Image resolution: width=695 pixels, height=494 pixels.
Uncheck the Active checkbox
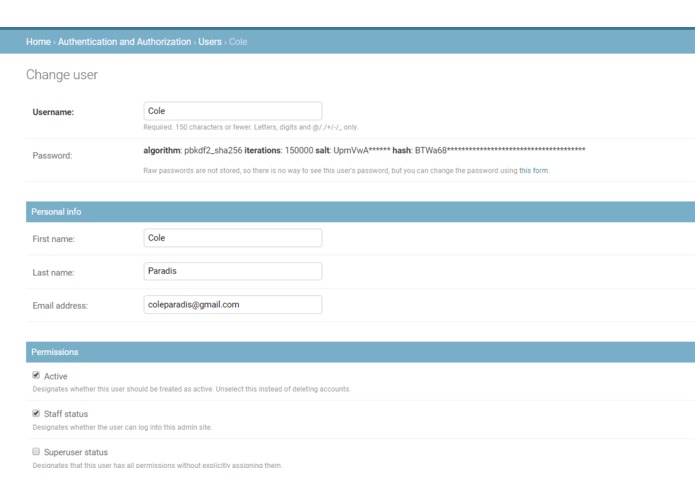(x=36, y=375)
